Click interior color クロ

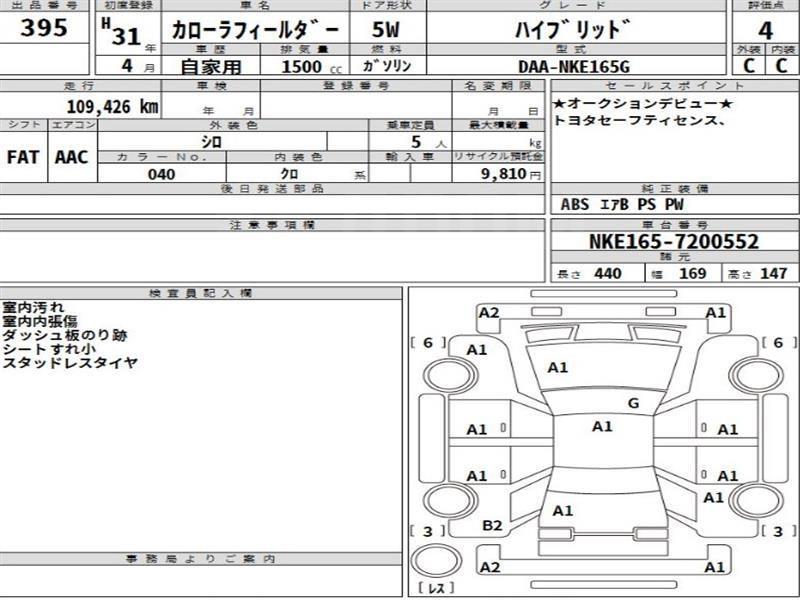pyautogui.click(x=289, y=174)
